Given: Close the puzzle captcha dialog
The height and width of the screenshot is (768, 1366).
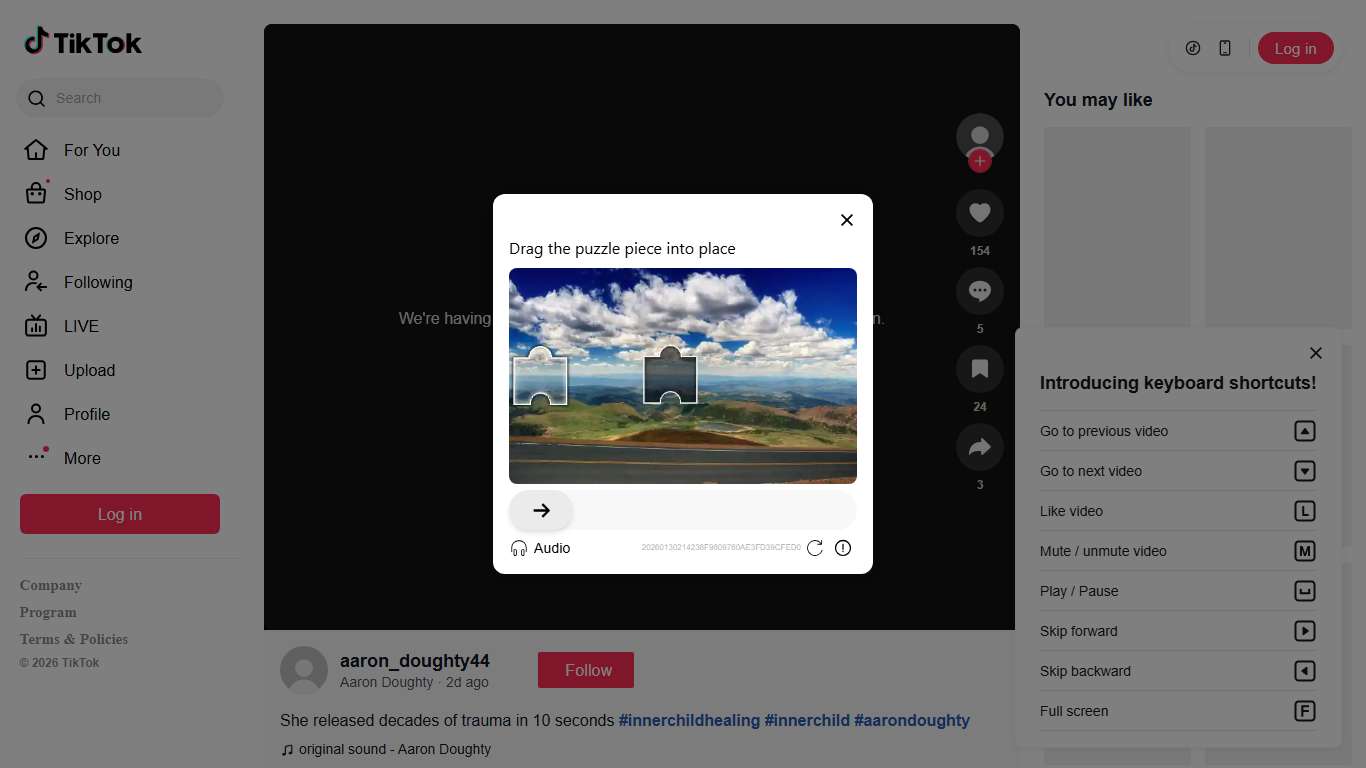Looking at the screenshot, I should 847,220.
